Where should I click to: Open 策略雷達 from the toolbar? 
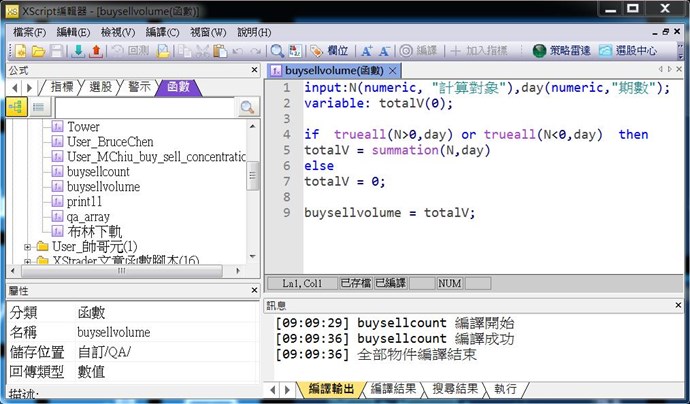click(x=562, y=51)
